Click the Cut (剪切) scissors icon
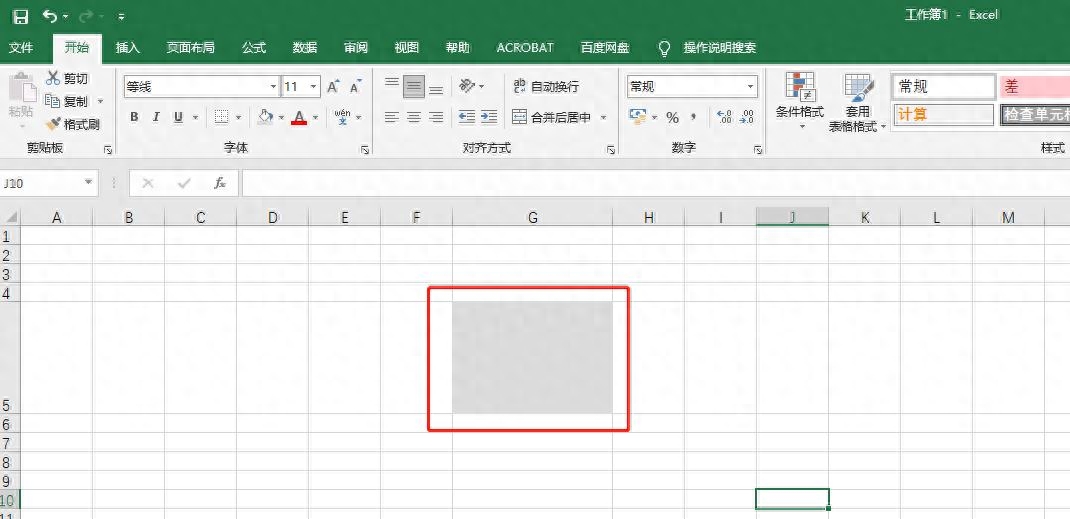The width and height of the screenshot is (1070, 519). [53, 78]
